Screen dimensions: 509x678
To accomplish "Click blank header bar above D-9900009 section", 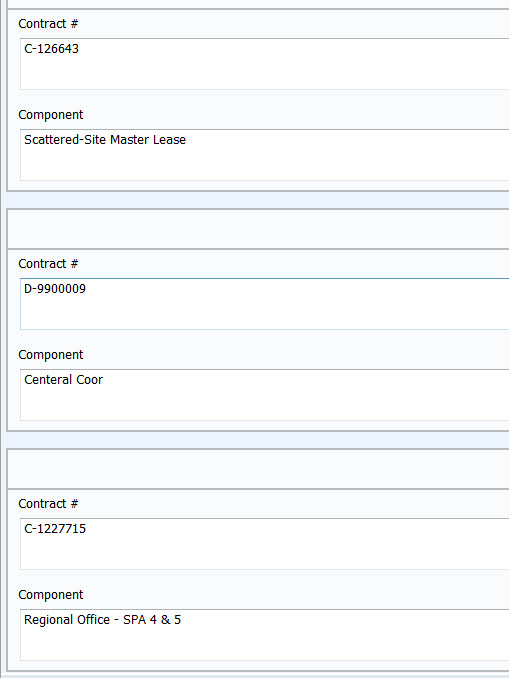I will point(258,229).
